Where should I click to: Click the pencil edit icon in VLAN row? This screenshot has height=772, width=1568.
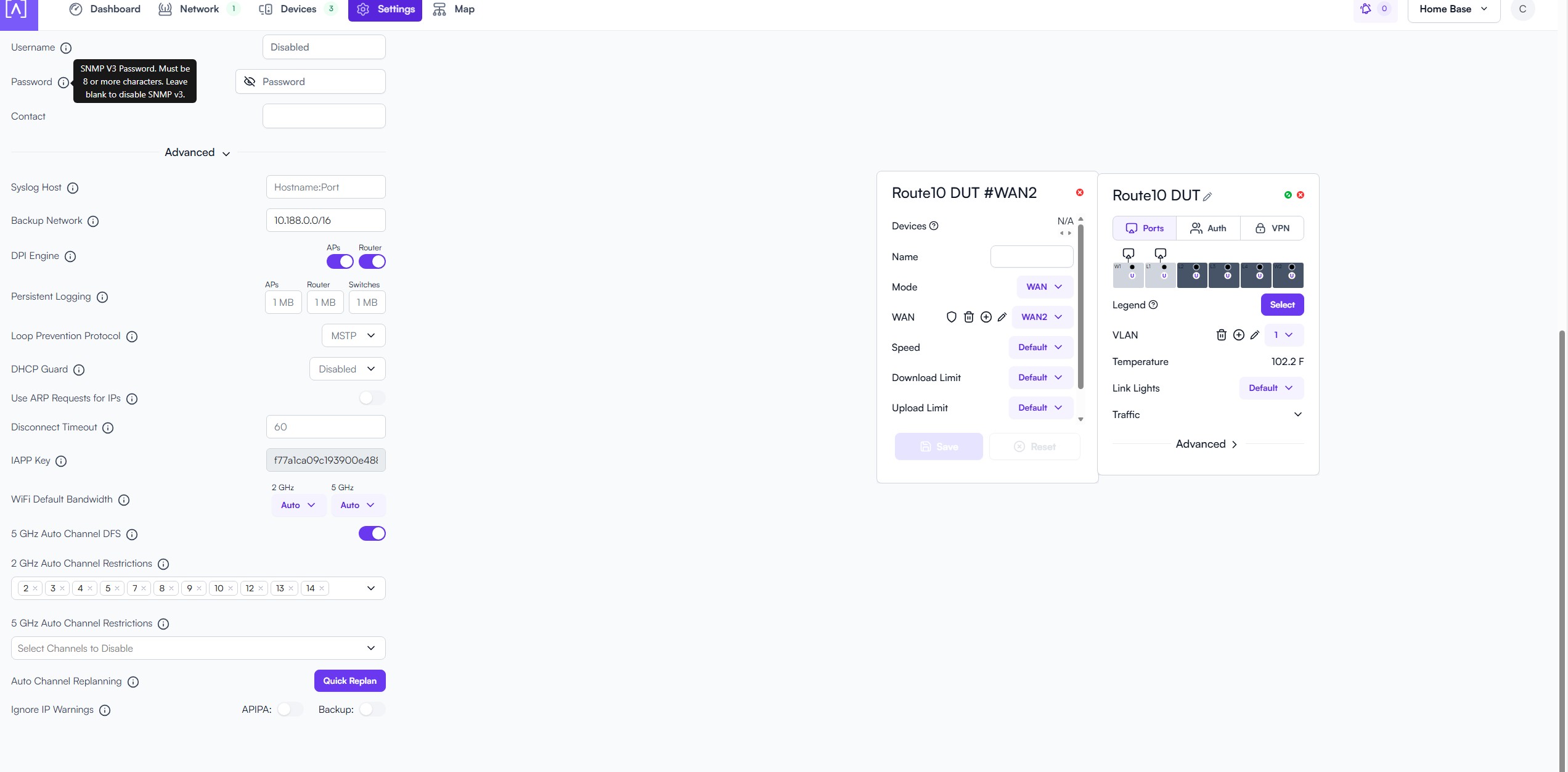(1254, 335)
